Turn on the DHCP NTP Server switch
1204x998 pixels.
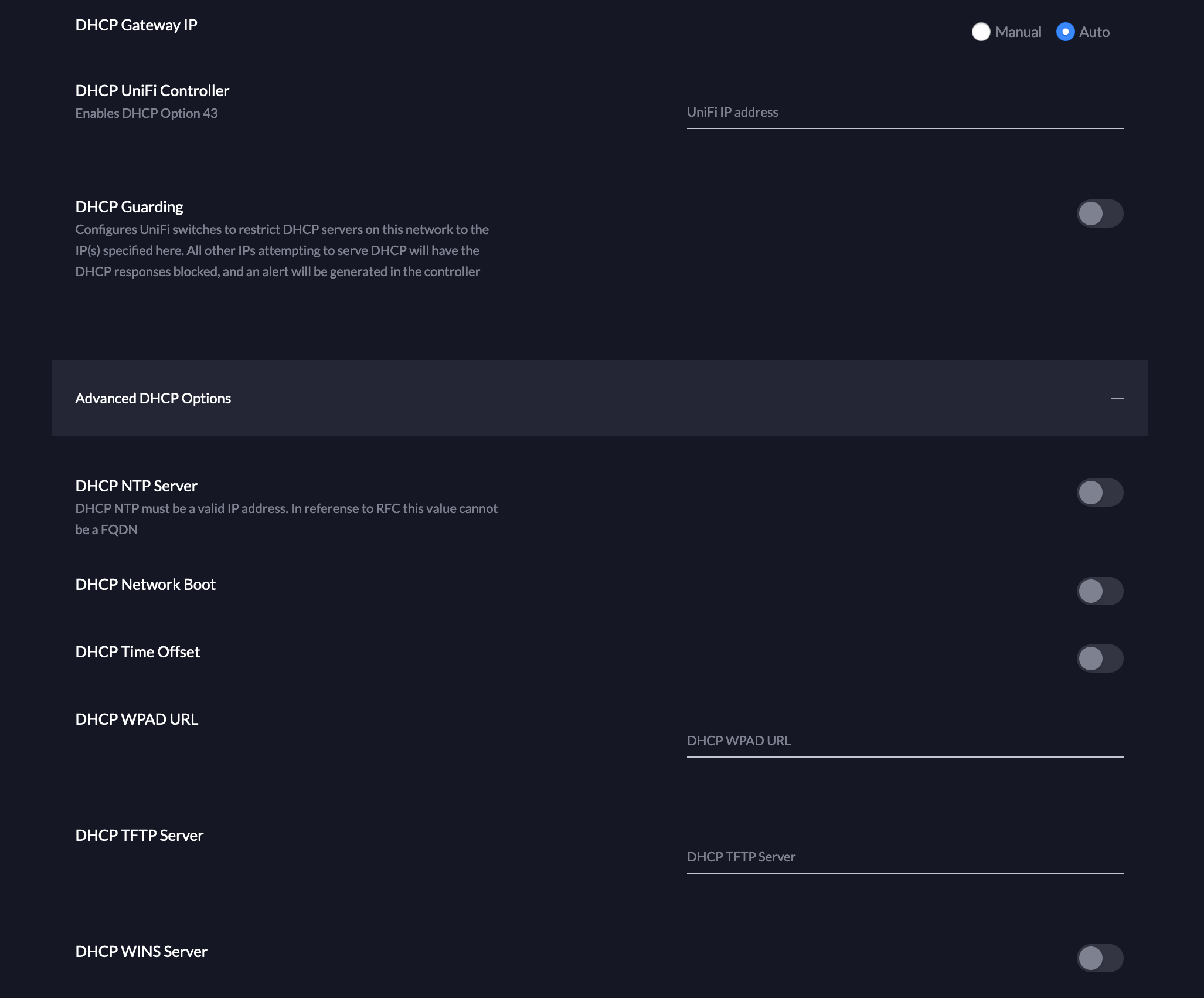point(1100,493)
